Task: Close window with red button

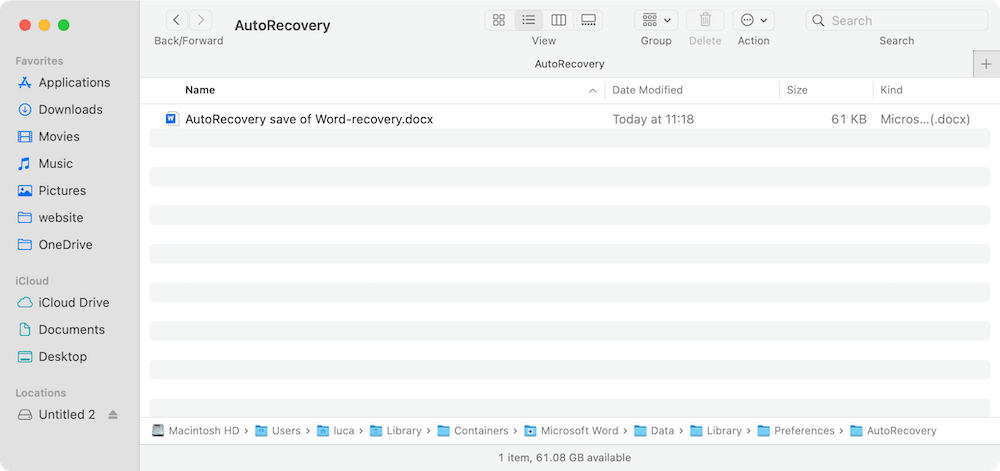Action: coord(25,25)
